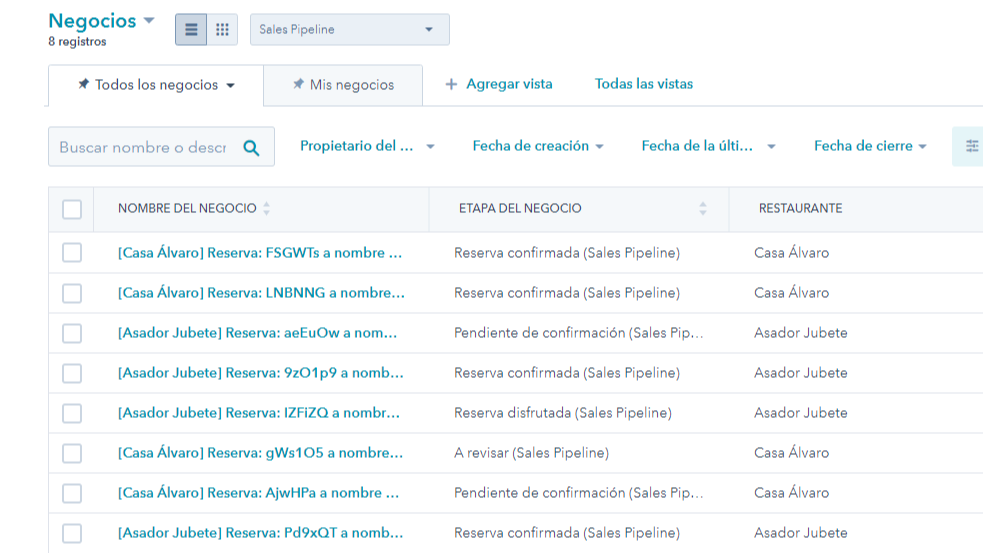The width and height of the screenshot is (983, 553).
Task: Open the LNBNNG reservation deal link
Action: 261,293
